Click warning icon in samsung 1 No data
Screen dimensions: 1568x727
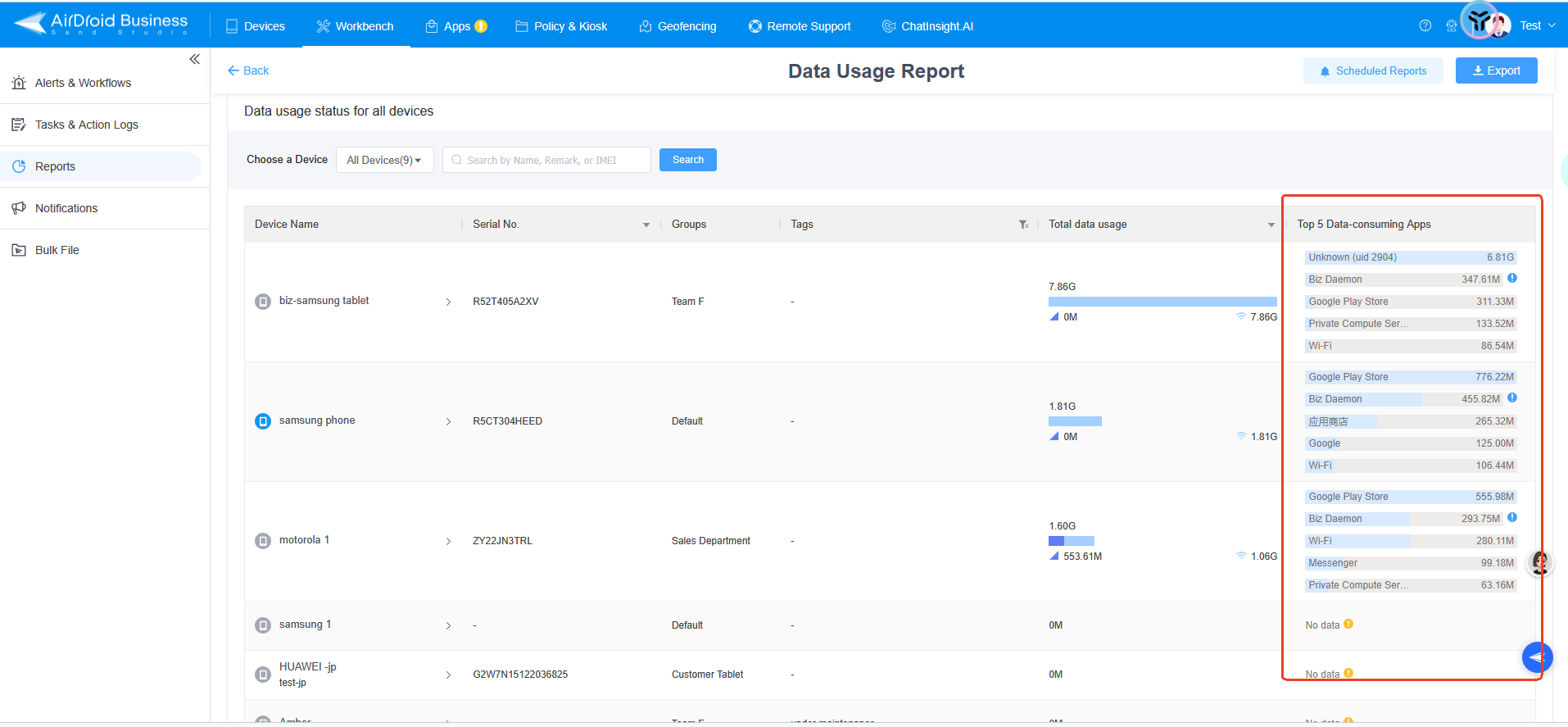pos(1348,625)
